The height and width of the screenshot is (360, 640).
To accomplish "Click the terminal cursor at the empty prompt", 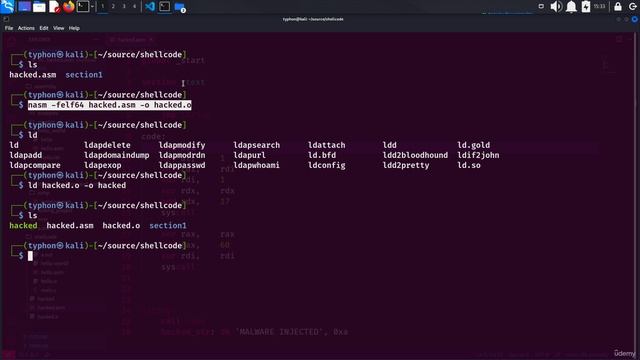I will pyautogui.click(x=30, y=256).
